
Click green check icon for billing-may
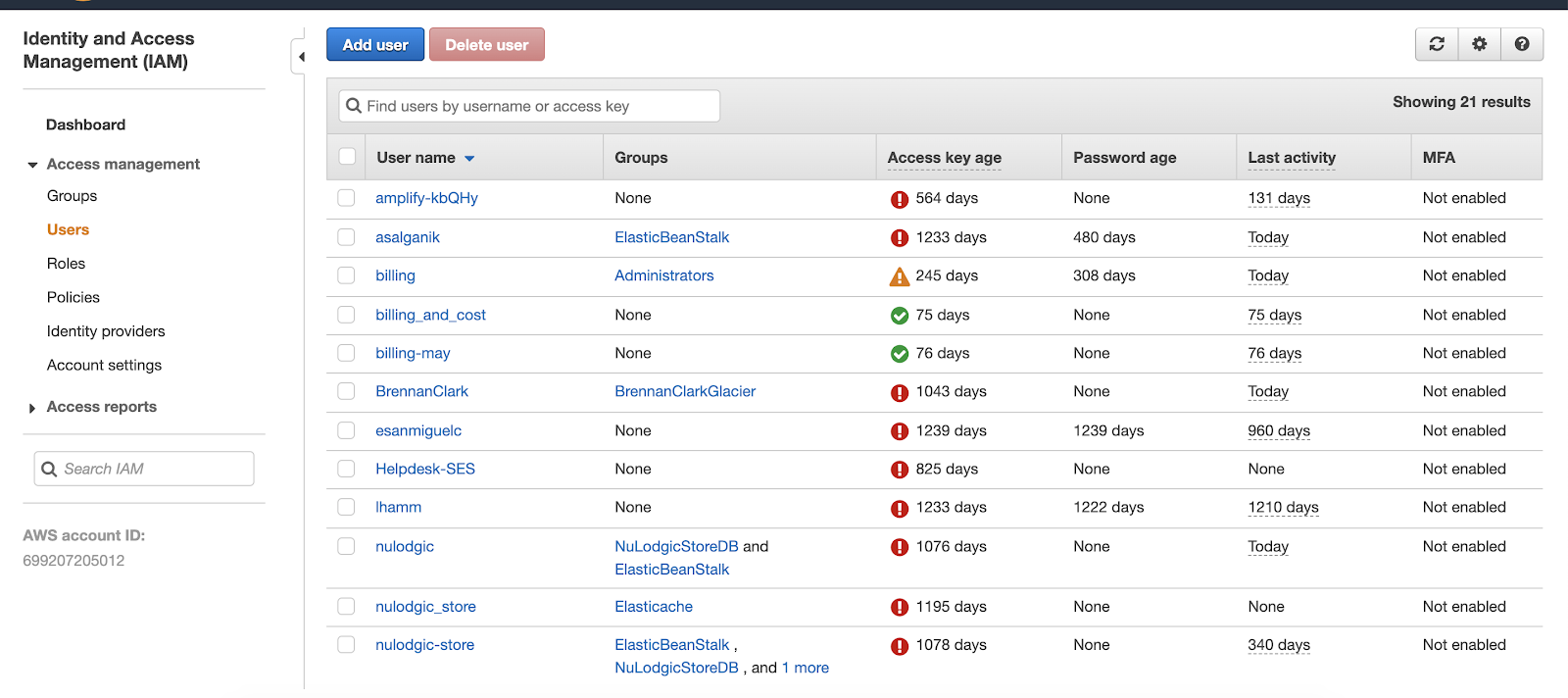900,354
